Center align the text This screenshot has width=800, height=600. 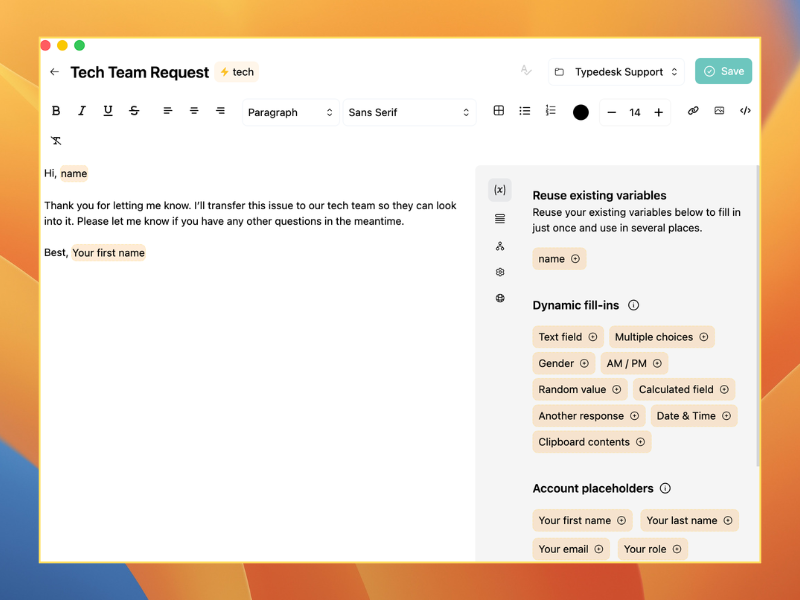click(x=194, y=111)
